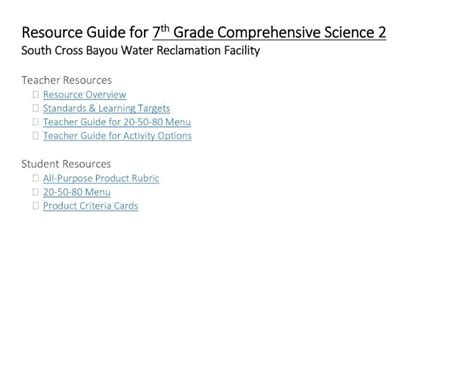474x365 pixels.
Task: Click the words Resource Guide for in title
Action: (x=85, y=33)
